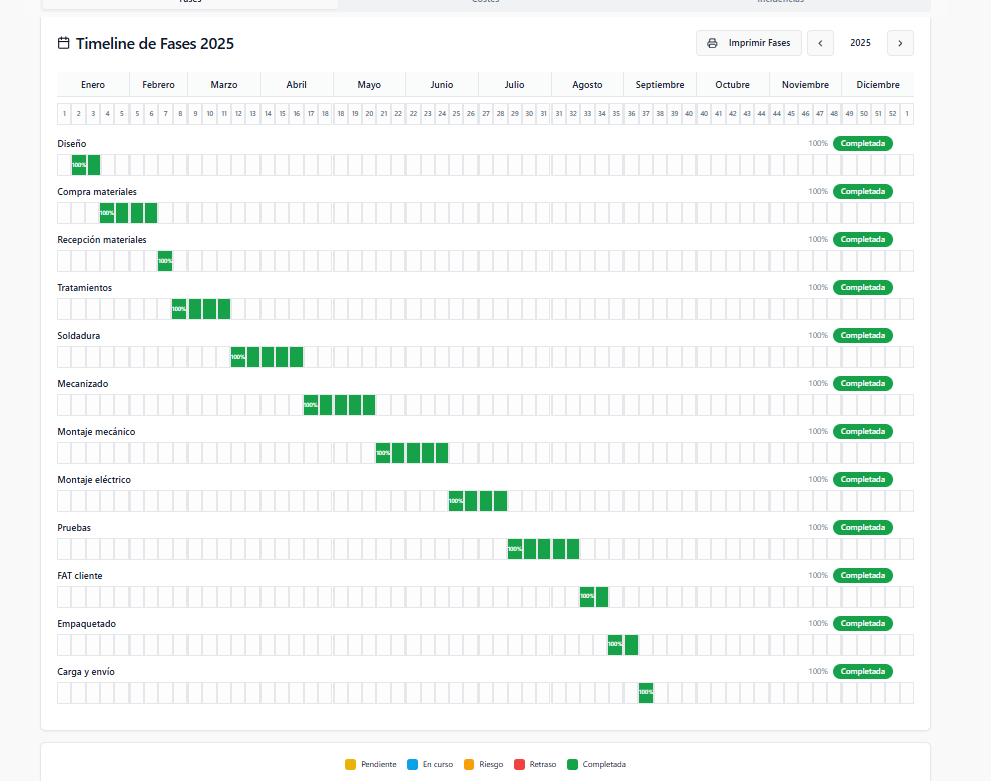Click the calendar icon beside Timeline title
This screenshot has width=991, height=781.
pyautogui.click(x=64, y=43)
